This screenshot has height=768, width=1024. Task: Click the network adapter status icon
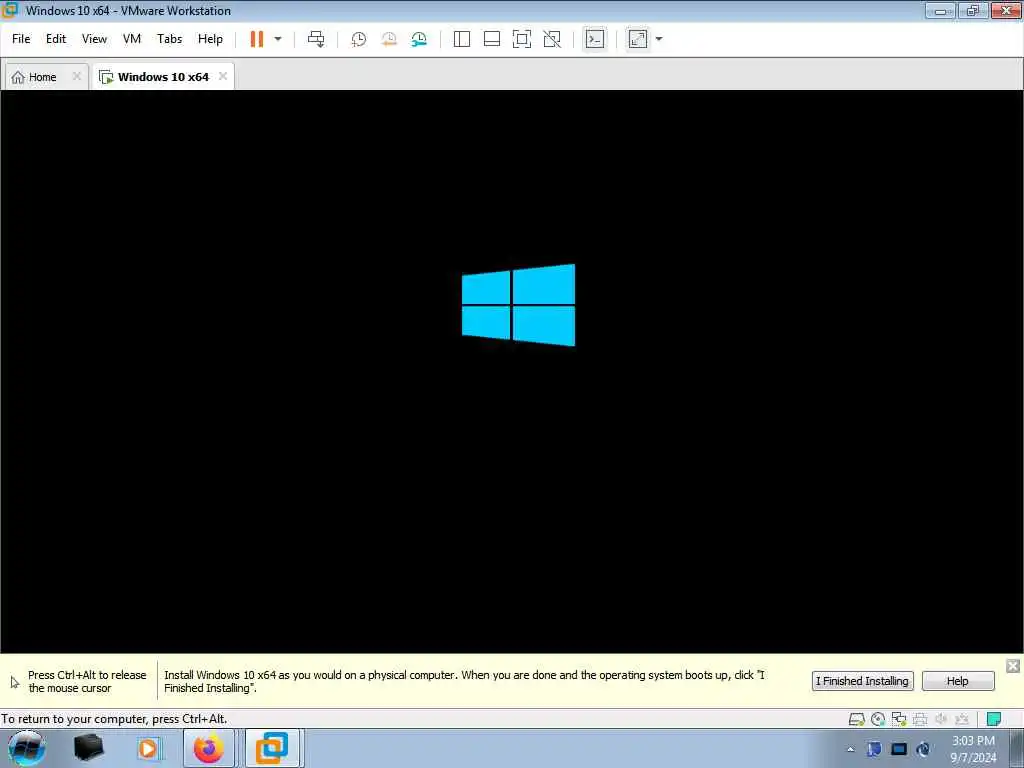(x=899, y=720)
